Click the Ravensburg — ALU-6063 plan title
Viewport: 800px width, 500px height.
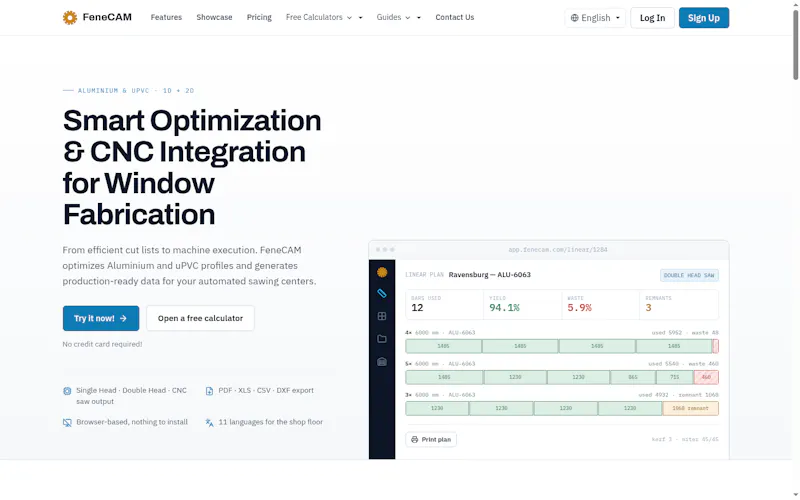(x=490, y=274)
